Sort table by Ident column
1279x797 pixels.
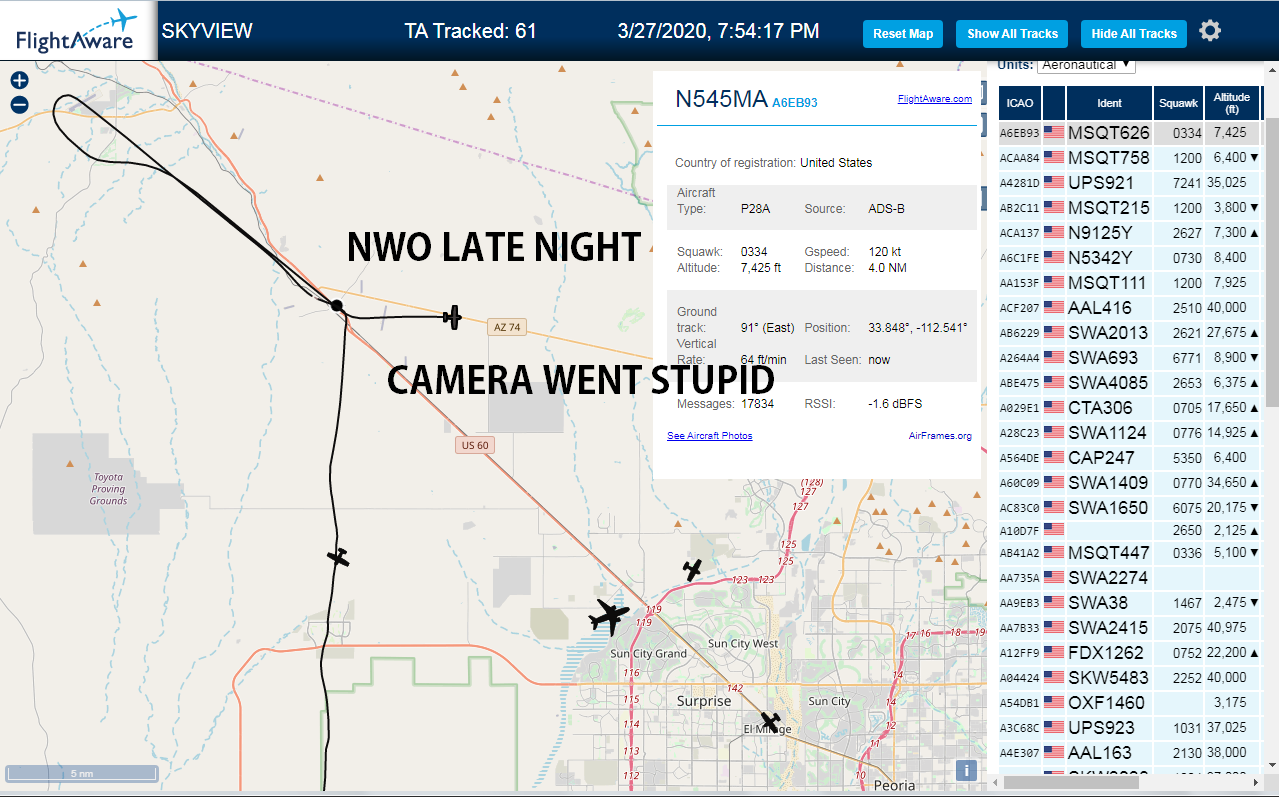pos(1110,103)
